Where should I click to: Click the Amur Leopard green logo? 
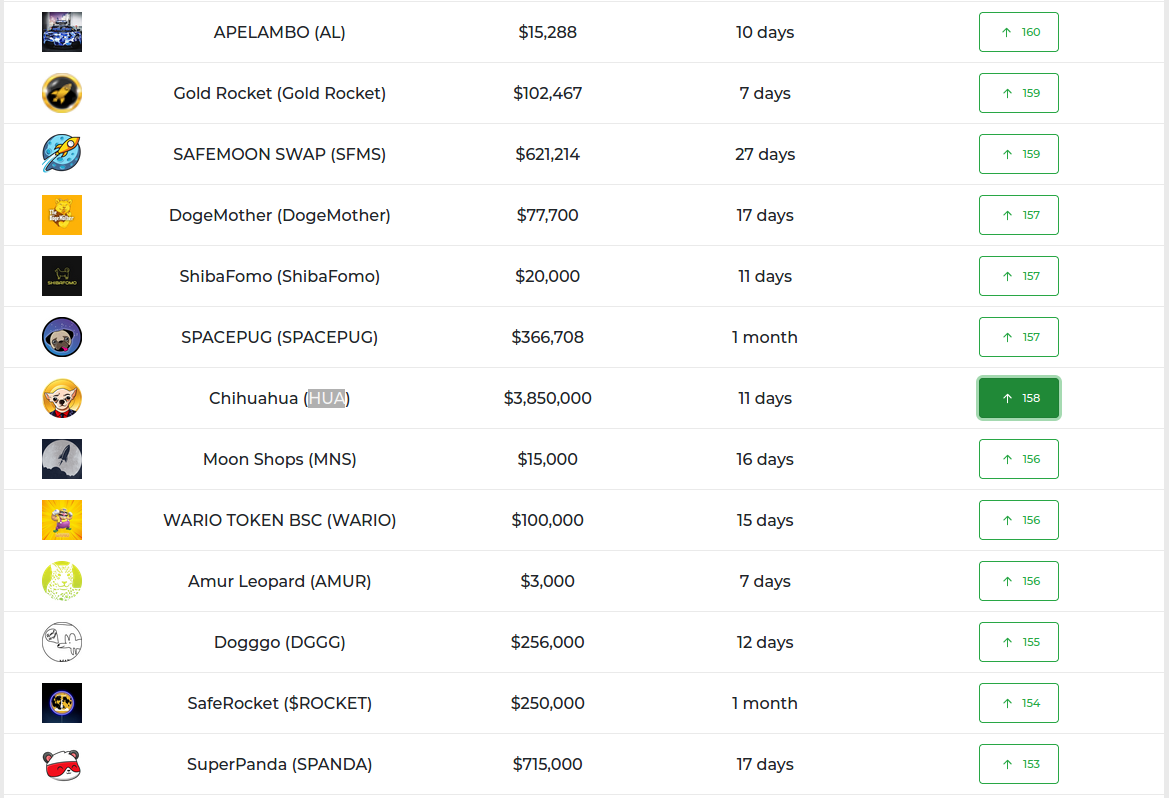[x=62, y=581]
